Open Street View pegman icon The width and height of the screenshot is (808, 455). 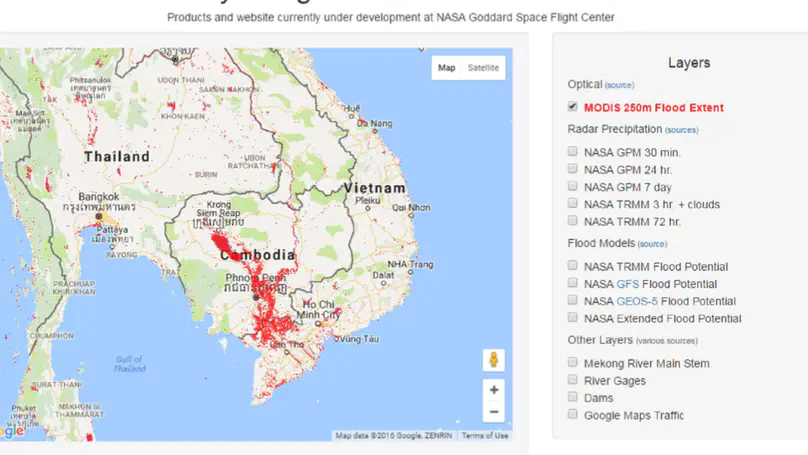point(494,360)
